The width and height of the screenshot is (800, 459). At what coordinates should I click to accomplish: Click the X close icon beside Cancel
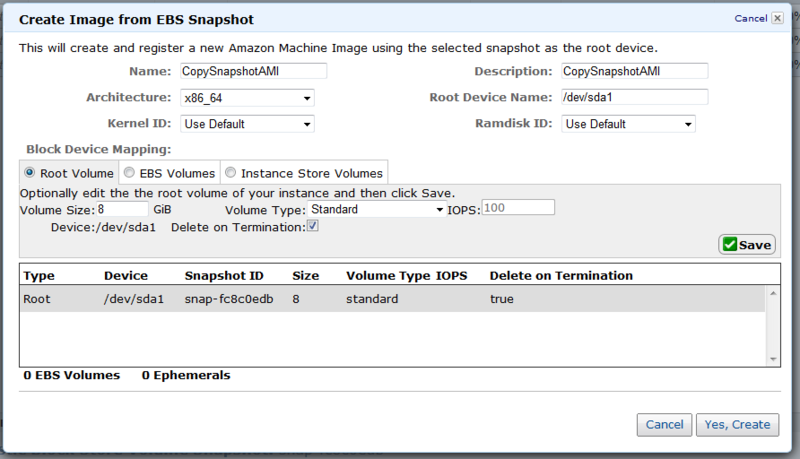coord(777,18)
